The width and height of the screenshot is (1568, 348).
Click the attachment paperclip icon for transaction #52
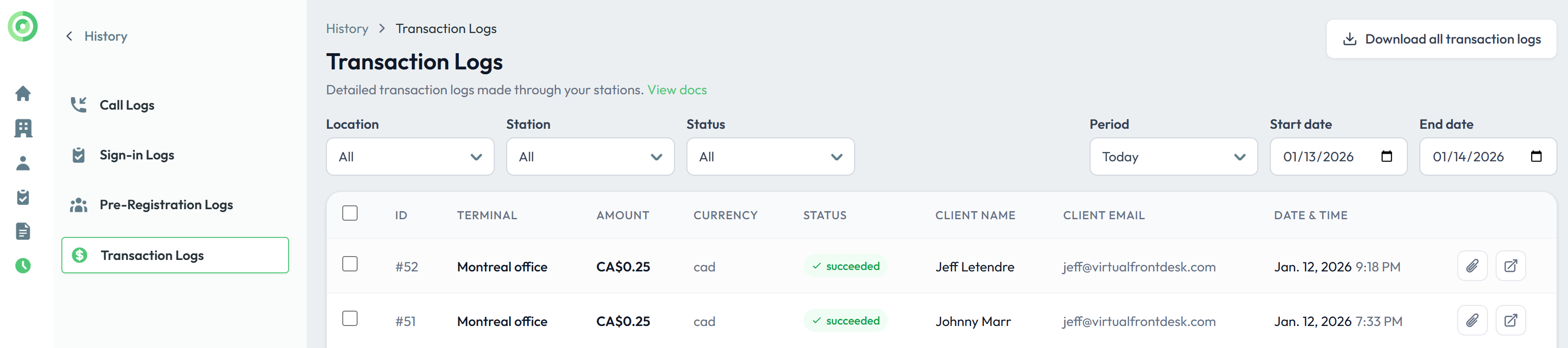click(x=1472, y=266)
